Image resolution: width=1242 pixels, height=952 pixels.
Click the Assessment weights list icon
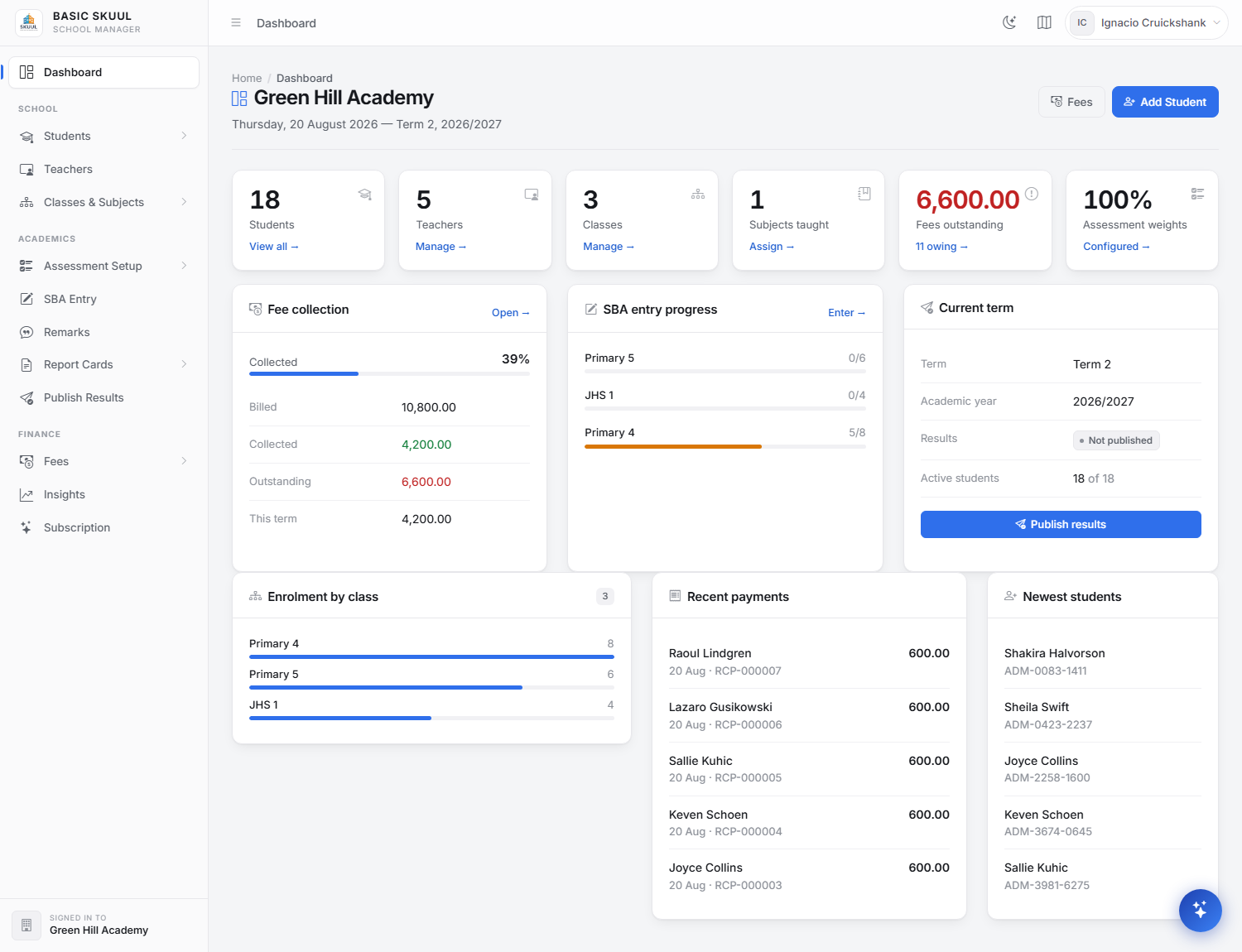pyautogui.click(x=1197, y=194)
